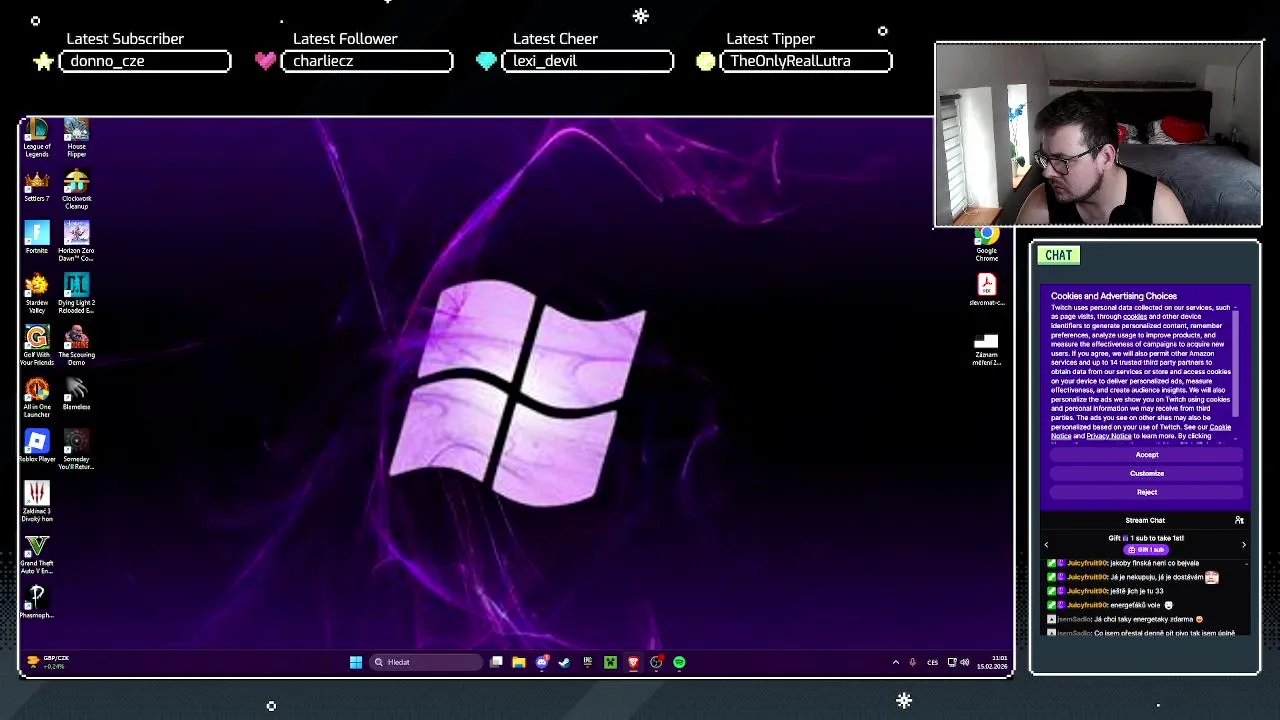The height and width of the screenshot is (720, 1280).
Task: Open the taskbar clock and date
Action: coord(992,662)
